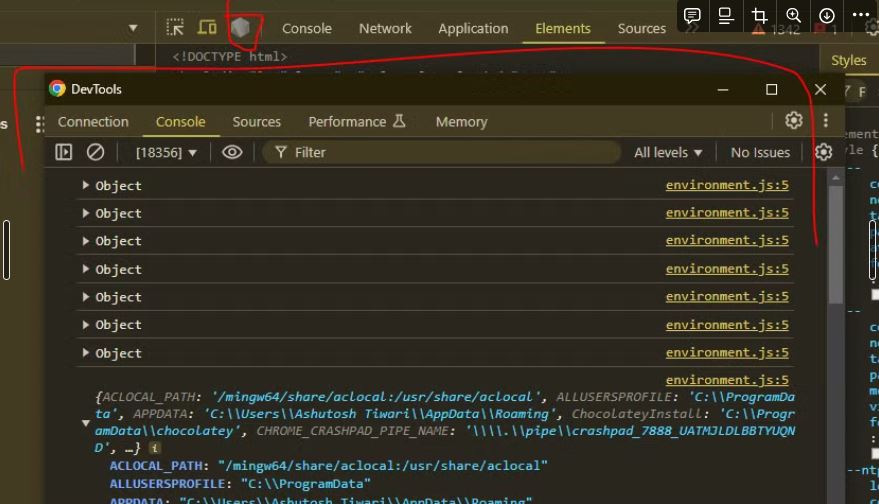The image size is (879, 504).
Task: Show the console sidebar panel icon
Action: (64, 152)
